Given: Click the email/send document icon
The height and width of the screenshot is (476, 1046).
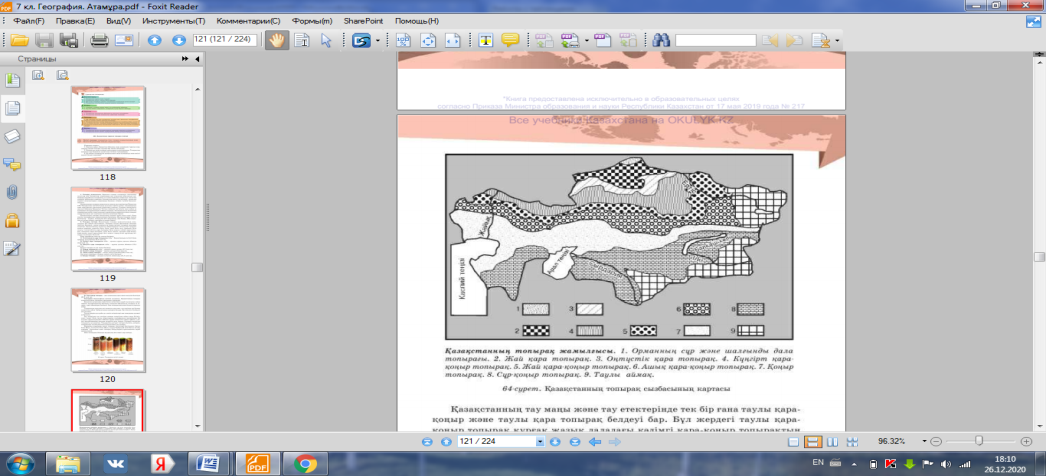Looking at the screenshot, I should point(124,40).
